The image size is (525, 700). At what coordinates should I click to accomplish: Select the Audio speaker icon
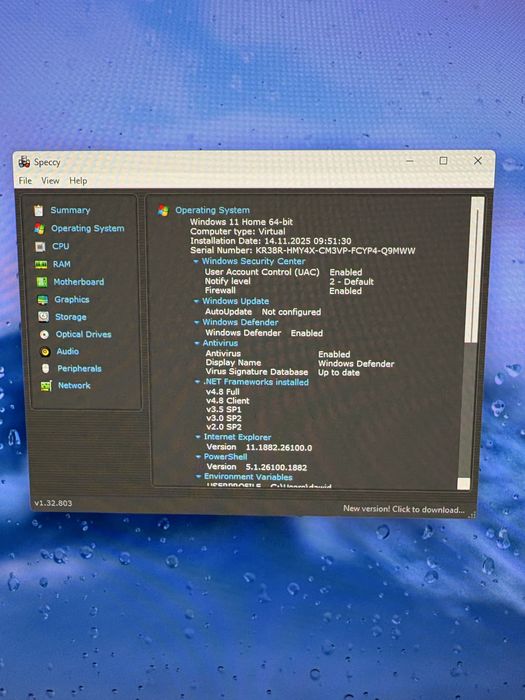45,352
